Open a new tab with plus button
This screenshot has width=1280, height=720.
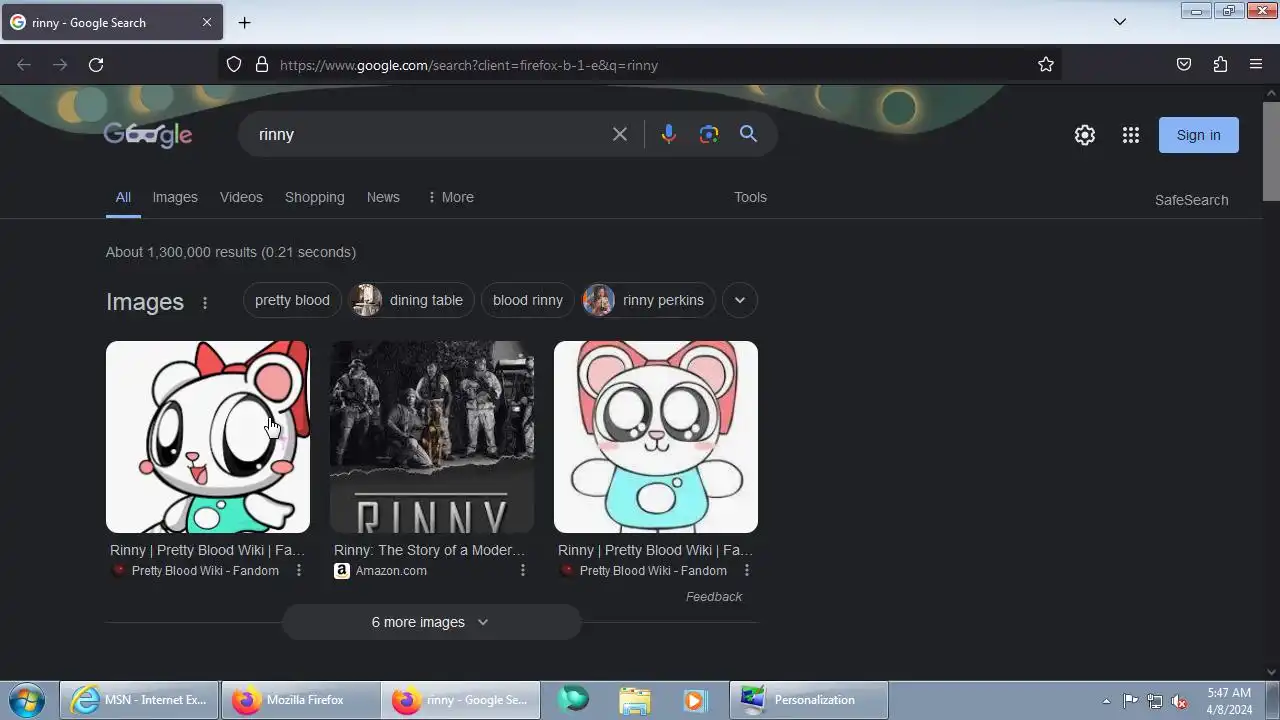pos(244,22)
